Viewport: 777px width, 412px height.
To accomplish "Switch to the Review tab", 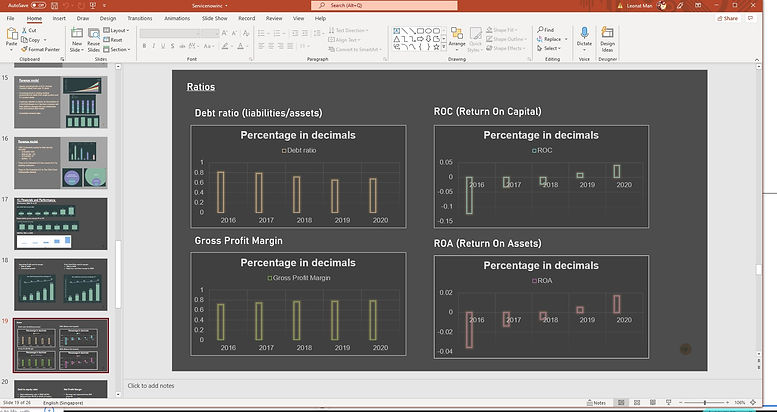I will 274,18.
